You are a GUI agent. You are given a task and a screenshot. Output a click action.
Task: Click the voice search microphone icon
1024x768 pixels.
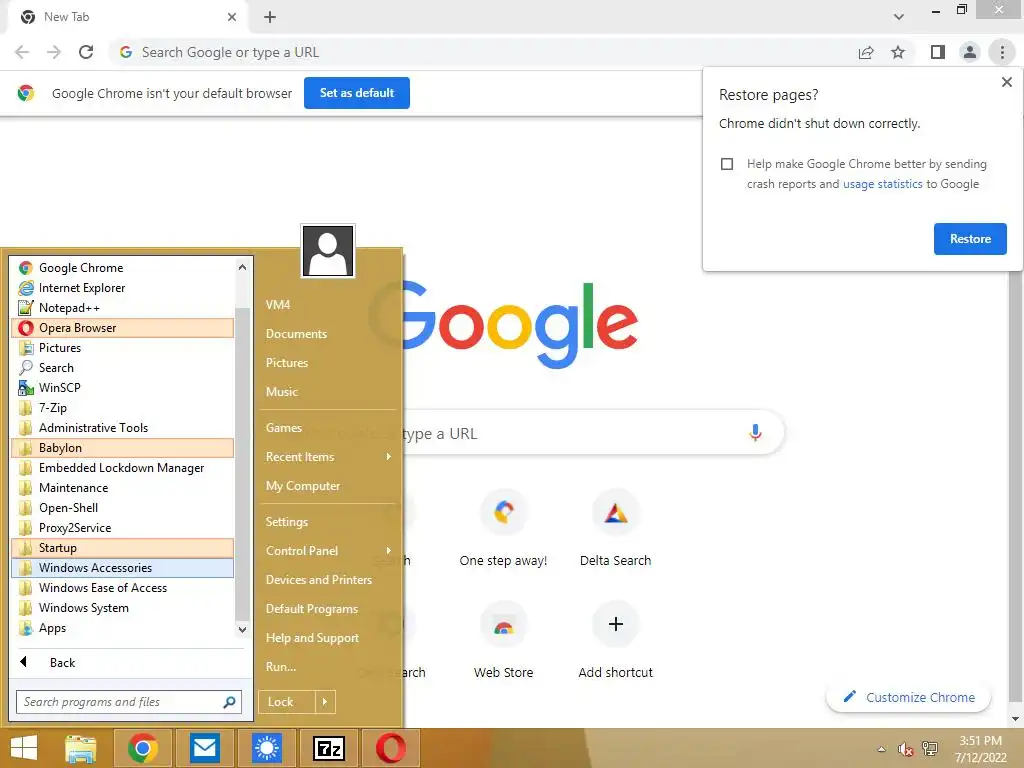[x=755, y=432]
